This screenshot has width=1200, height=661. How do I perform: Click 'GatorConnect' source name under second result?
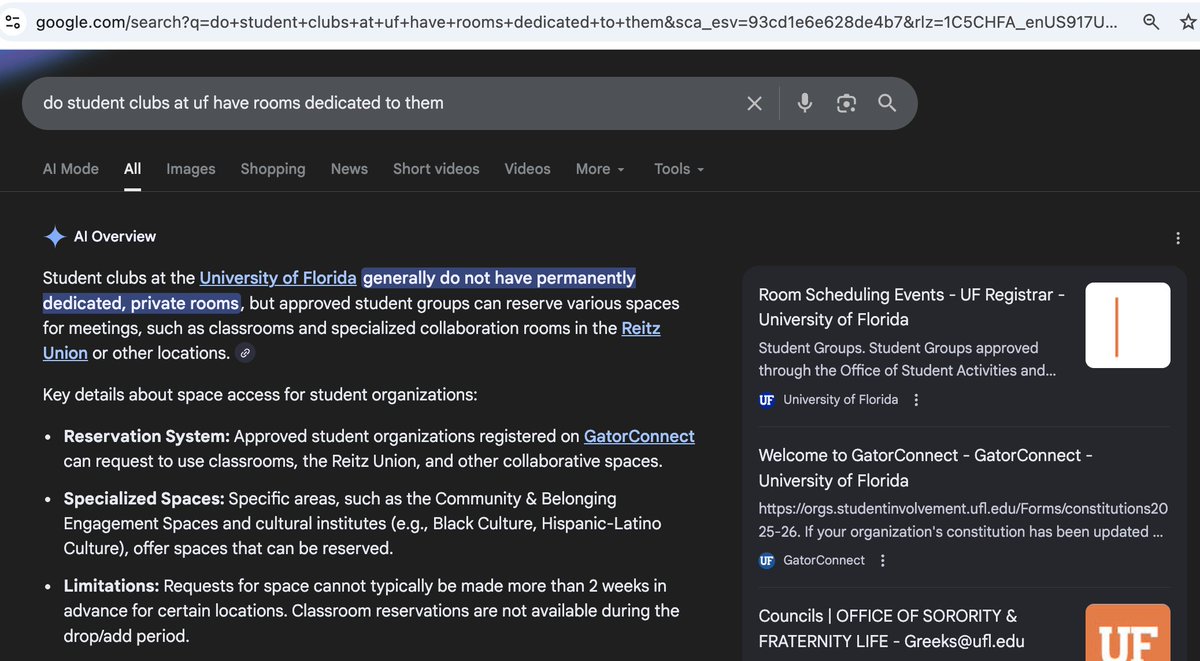point(824,561)
